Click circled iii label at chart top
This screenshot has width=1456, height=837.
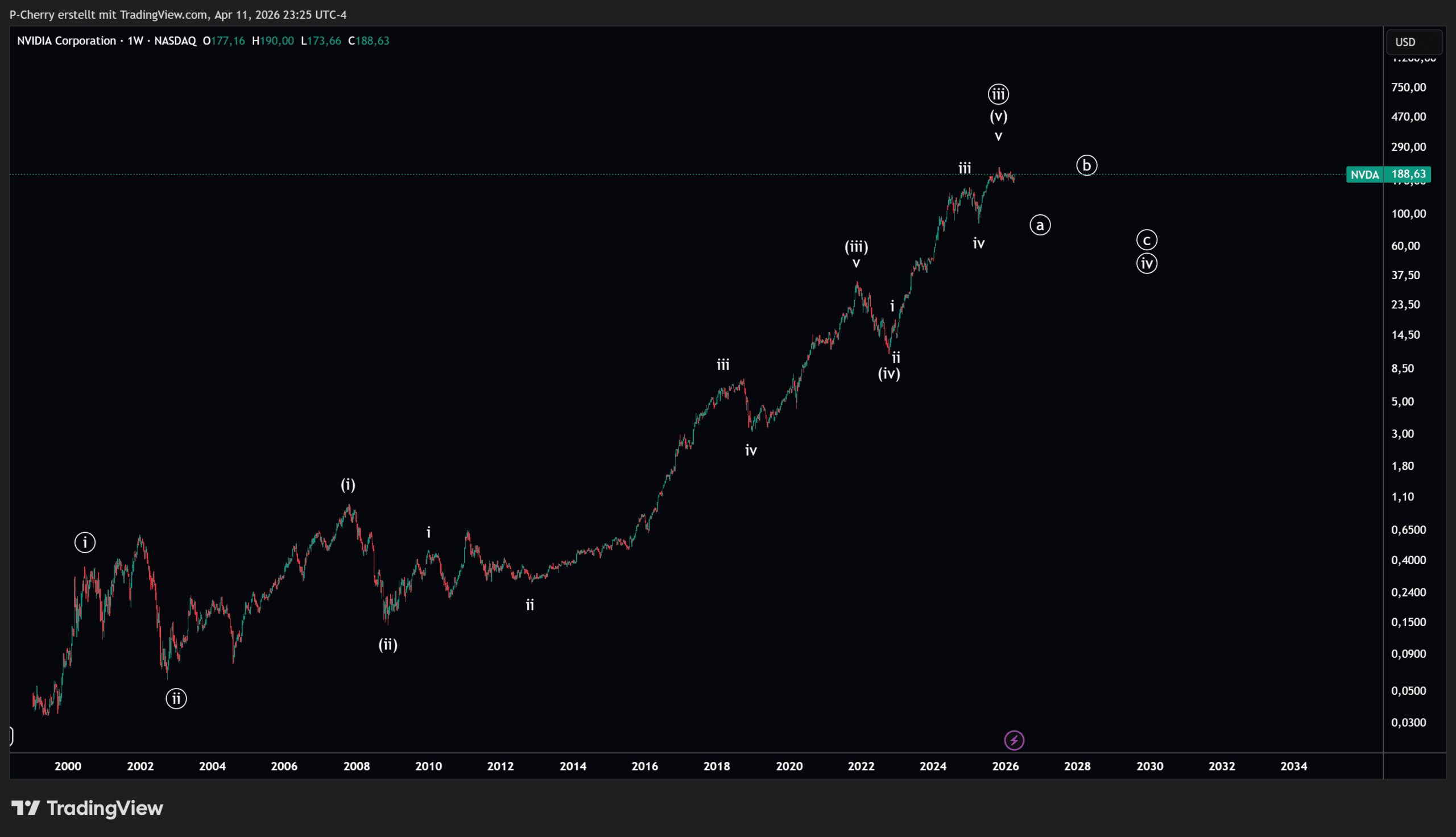click(x=999, y=94)
